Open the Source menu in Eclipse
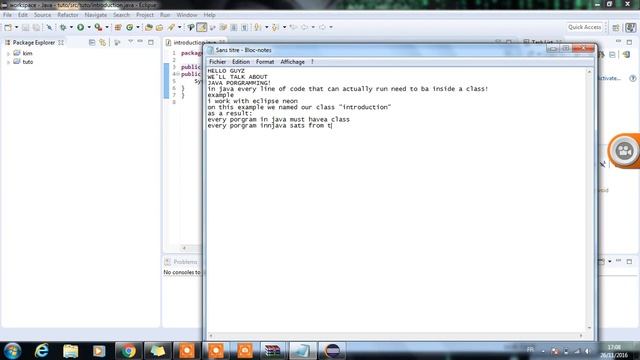 tap(42, 15)
